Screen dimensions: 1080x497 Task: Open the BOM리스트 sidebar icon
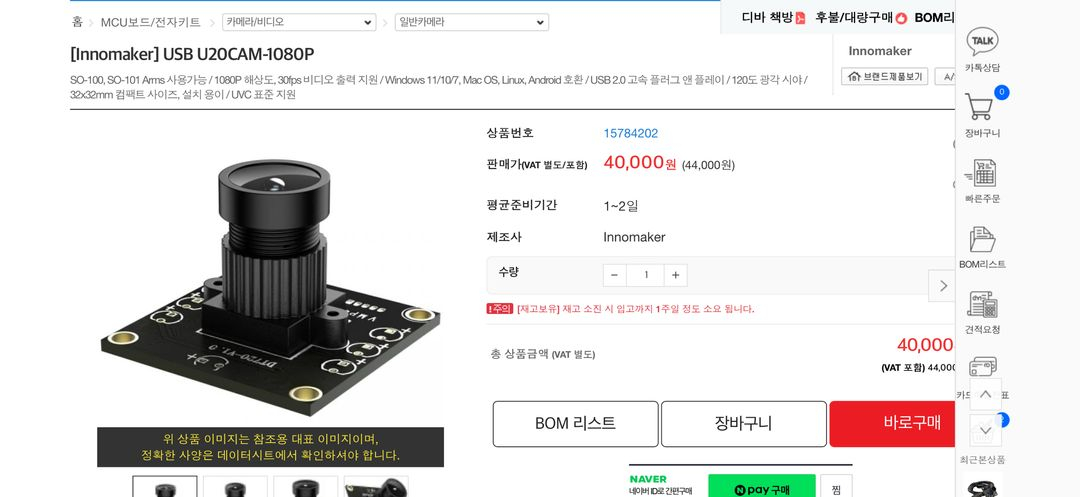982,246
